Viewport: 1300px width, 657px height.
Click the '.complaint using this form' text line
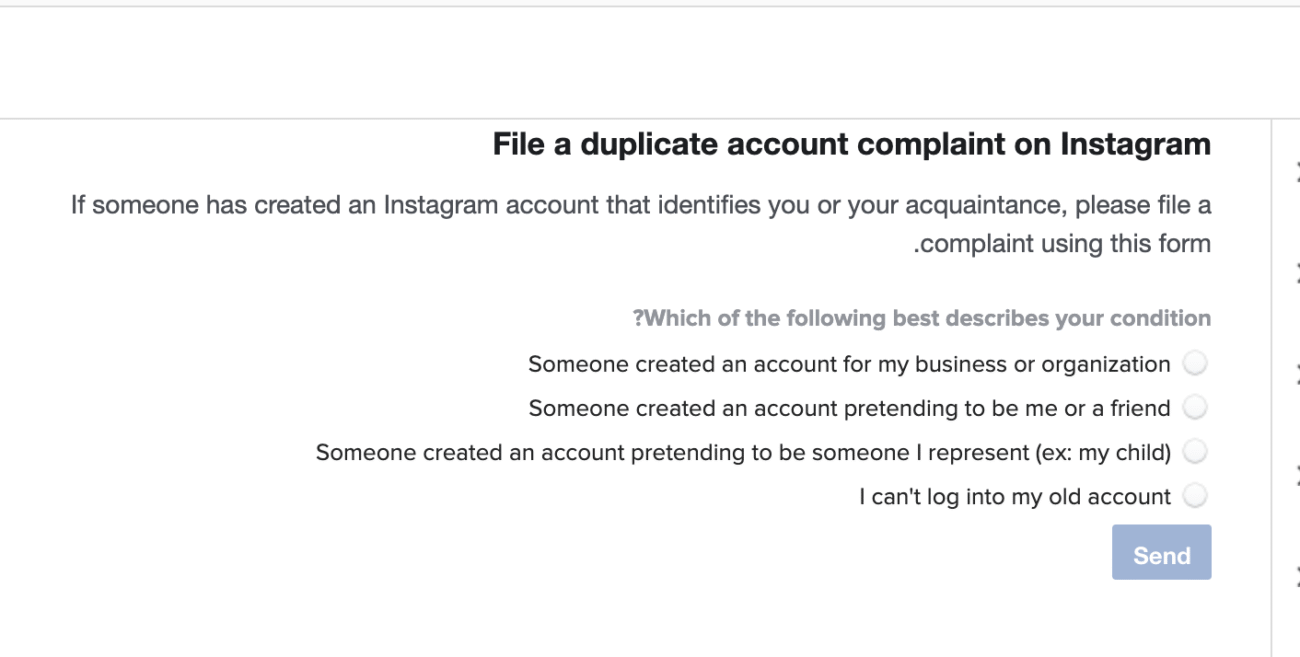point(1062,243)
